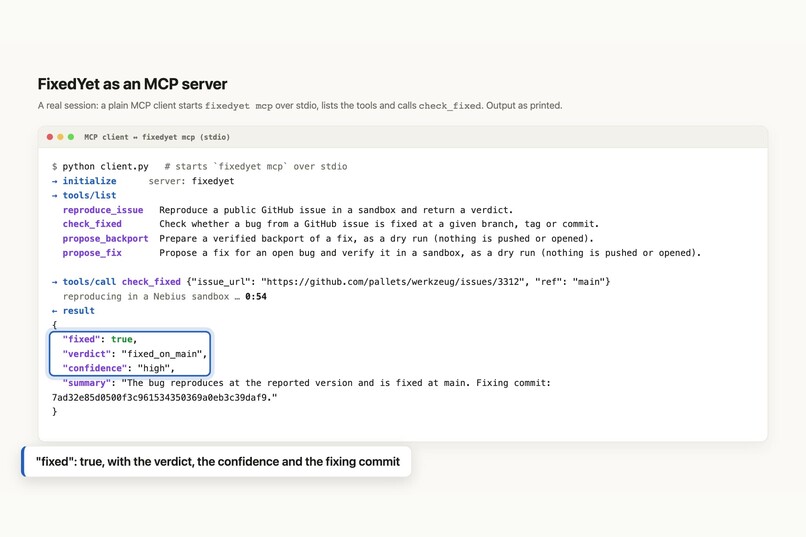Click the '"fixed": true' JSON line

[100, 339]
